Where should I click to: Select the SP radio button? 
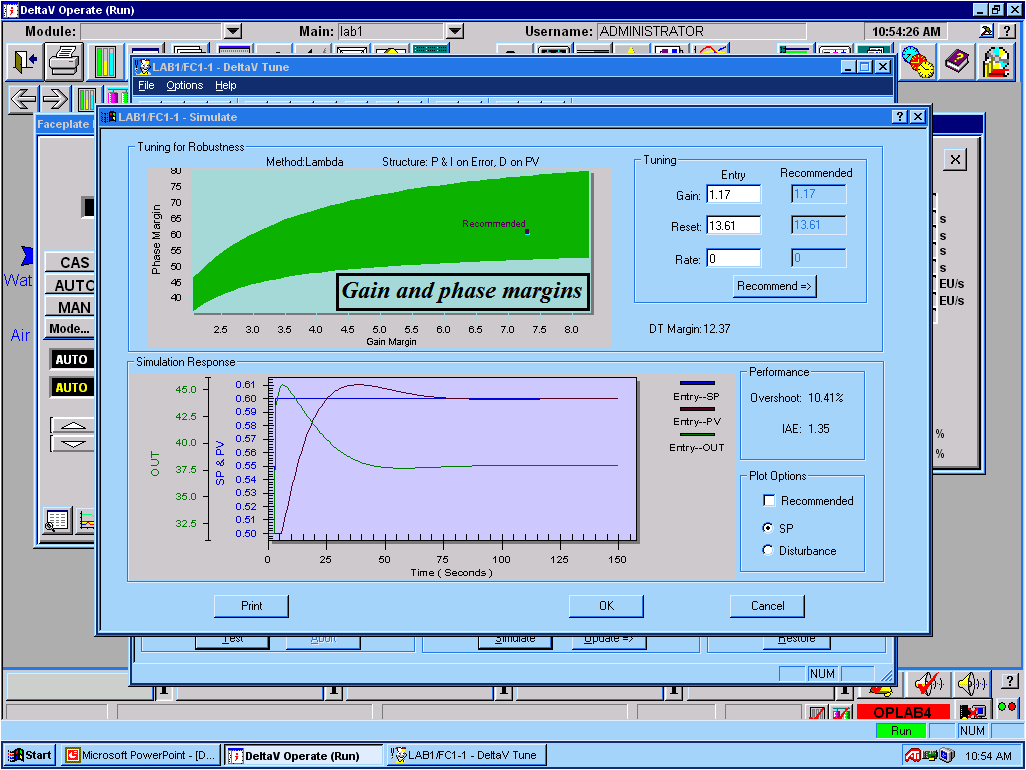click(x=768, y=528)
